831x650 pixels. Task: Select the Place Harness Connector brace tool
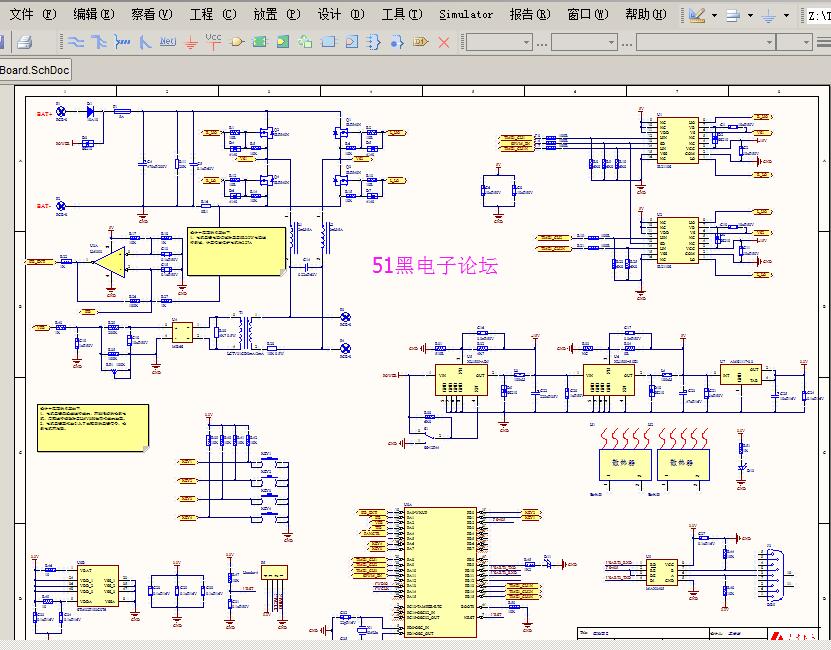tap(374, 42)
